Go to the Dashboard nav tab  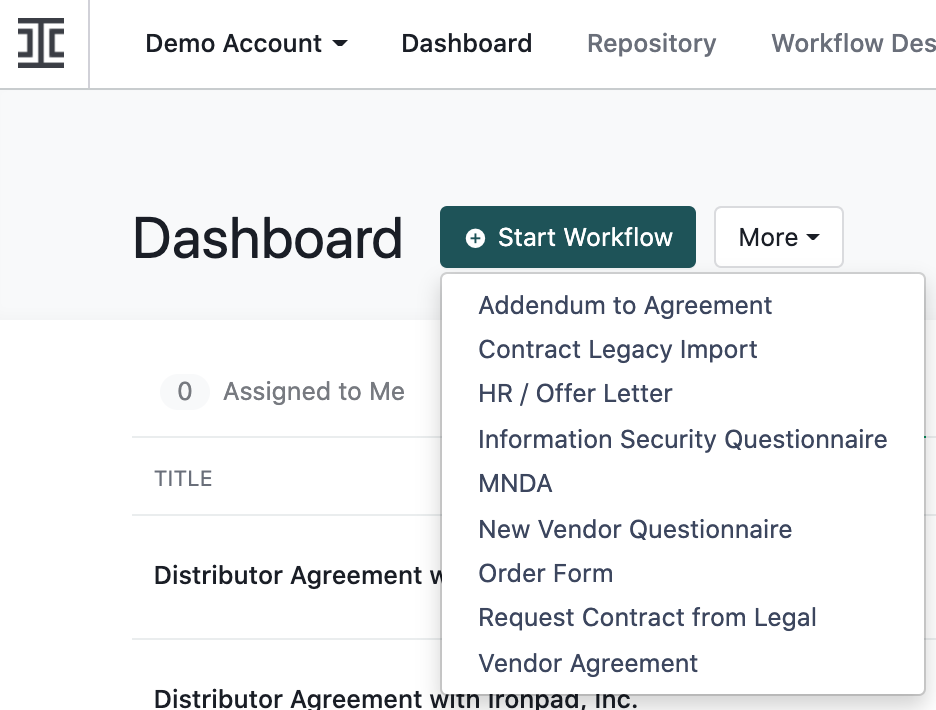466,44
